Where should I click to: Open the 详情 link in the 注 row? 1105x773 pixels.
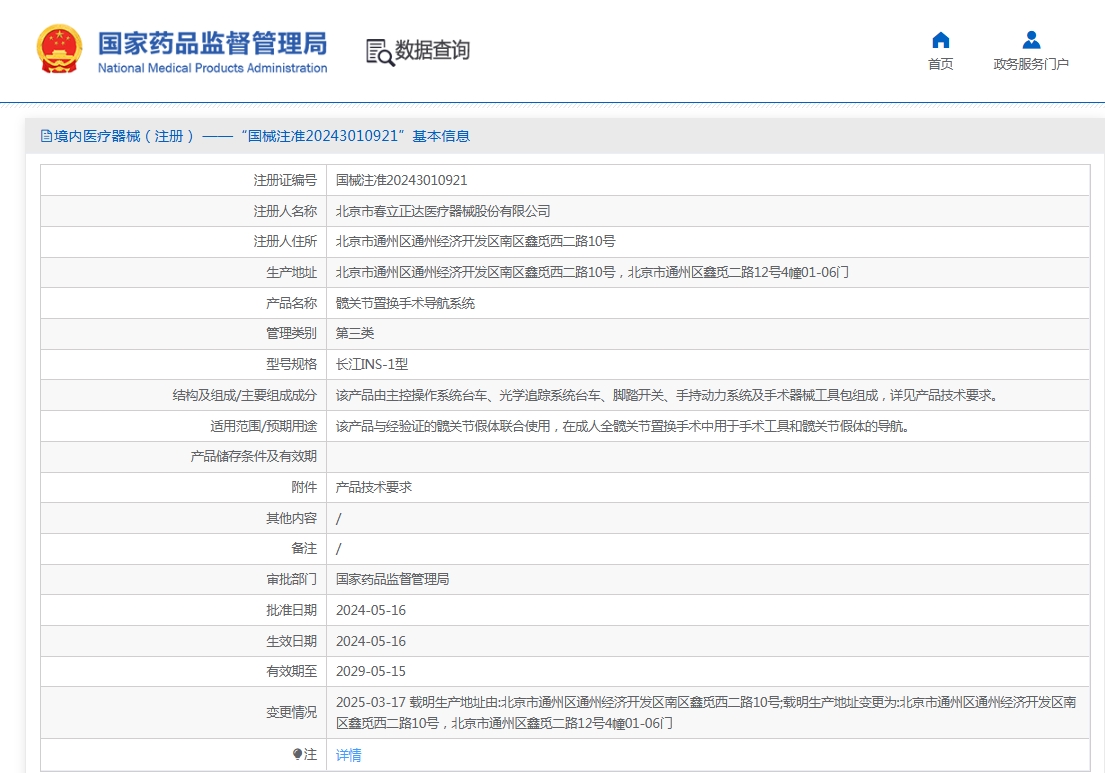coord(348,755)
